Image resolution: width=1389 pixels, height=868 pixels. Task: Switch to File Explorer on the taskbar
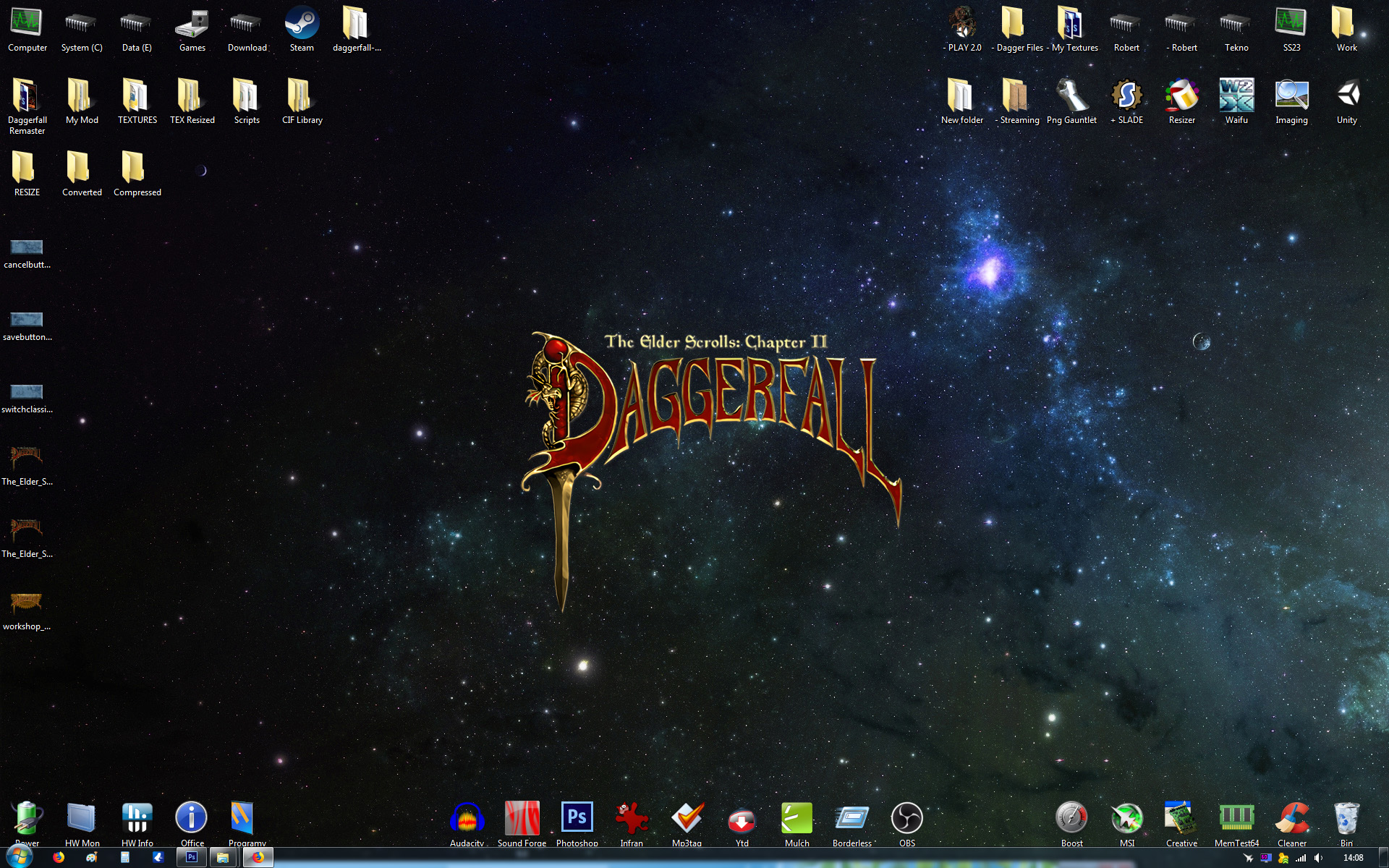(223, 858)
